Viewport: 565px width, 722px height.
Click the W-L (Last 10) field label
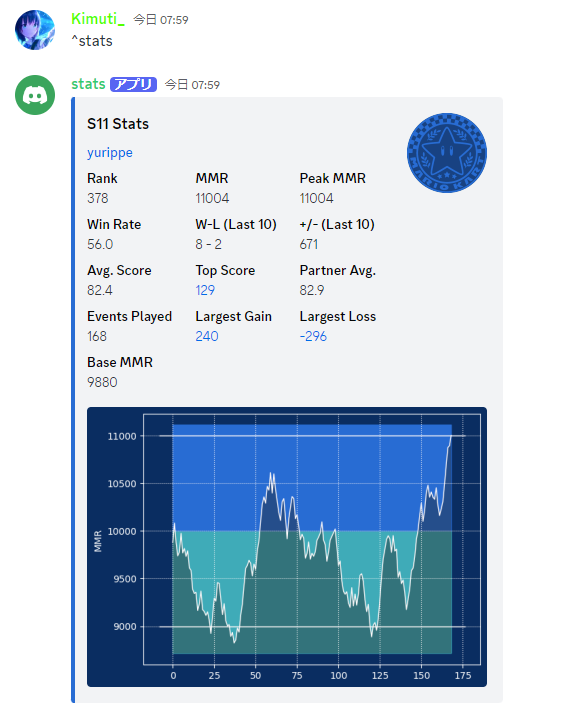click(236, 224)
